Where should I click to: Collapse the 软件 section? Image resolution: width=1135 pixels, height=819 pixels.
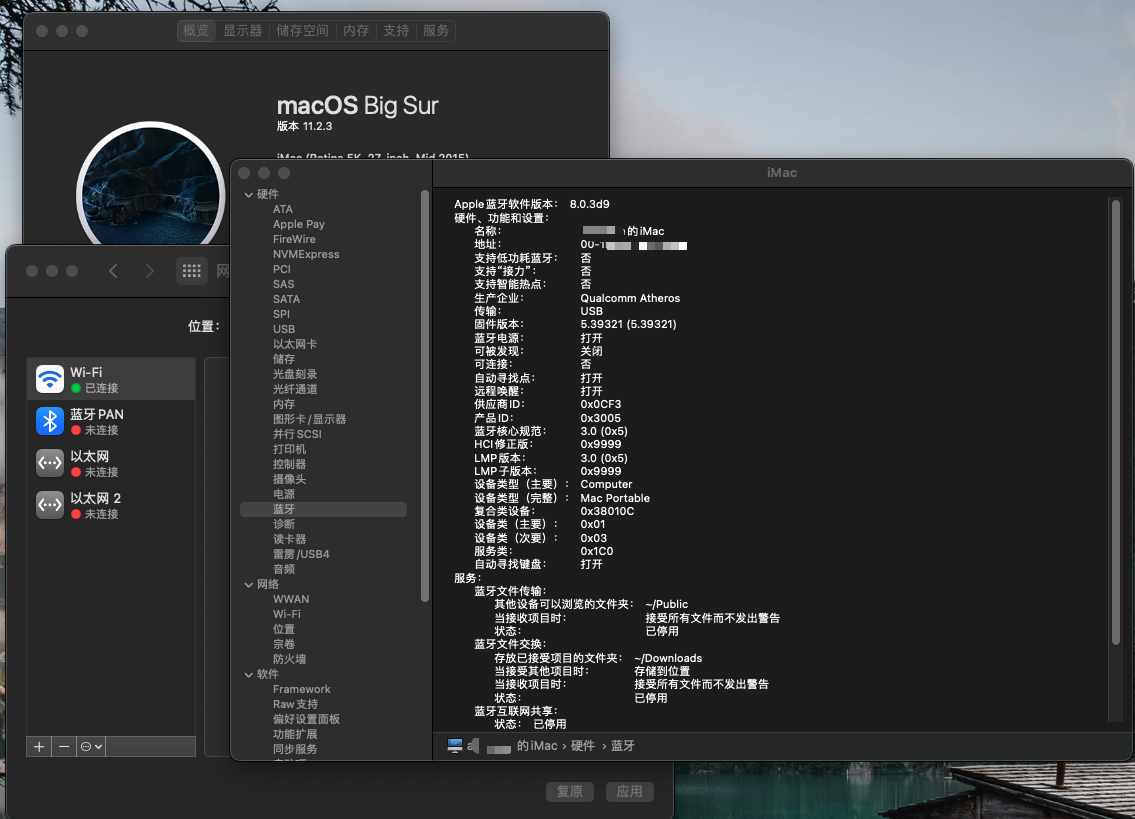(249, 674)
